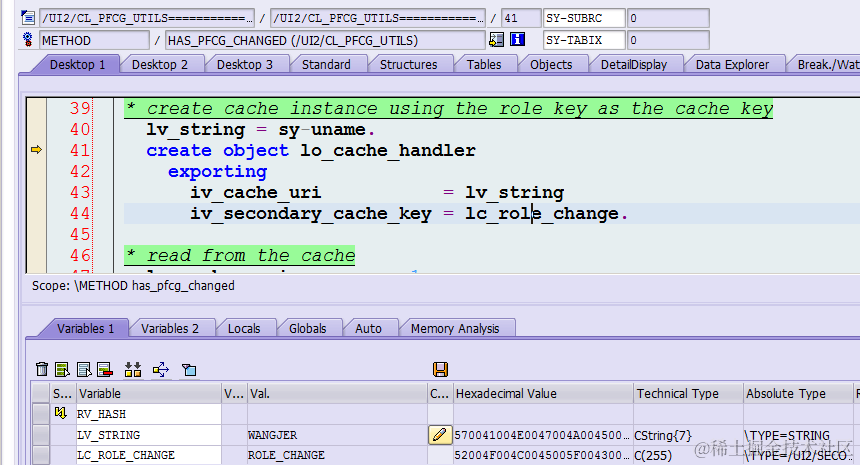Click the HAS_PFCG_CHANGED method name field
860x465 pixels.
(325, 40)
